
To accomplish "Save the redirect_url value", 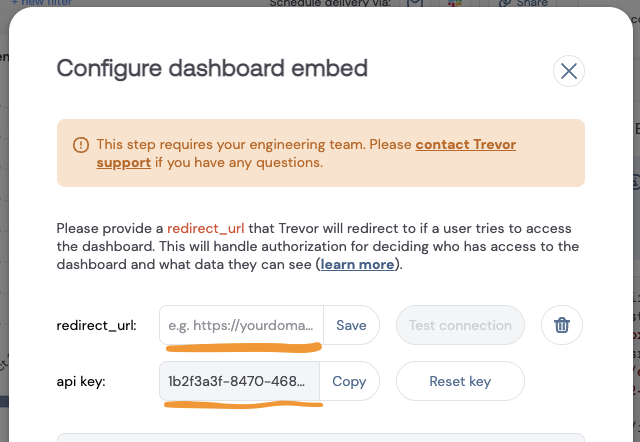I will (x=351, y=325).
